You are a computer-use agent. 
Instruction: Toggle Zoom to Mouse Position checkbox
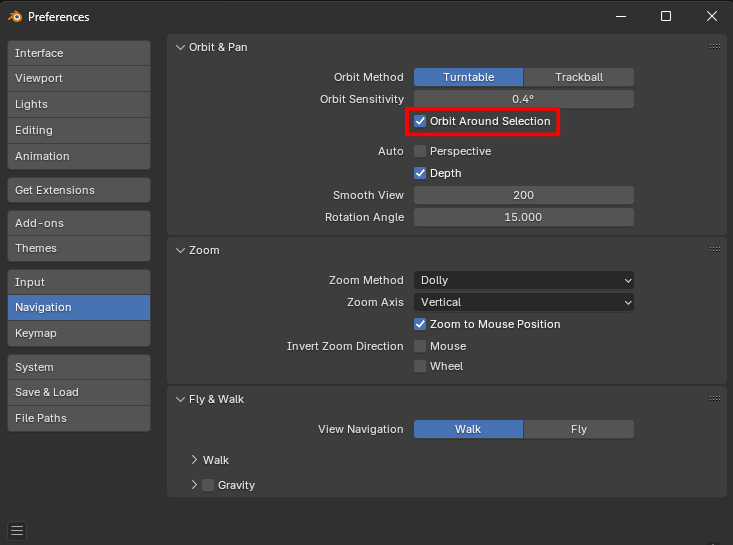pos(420,324)
